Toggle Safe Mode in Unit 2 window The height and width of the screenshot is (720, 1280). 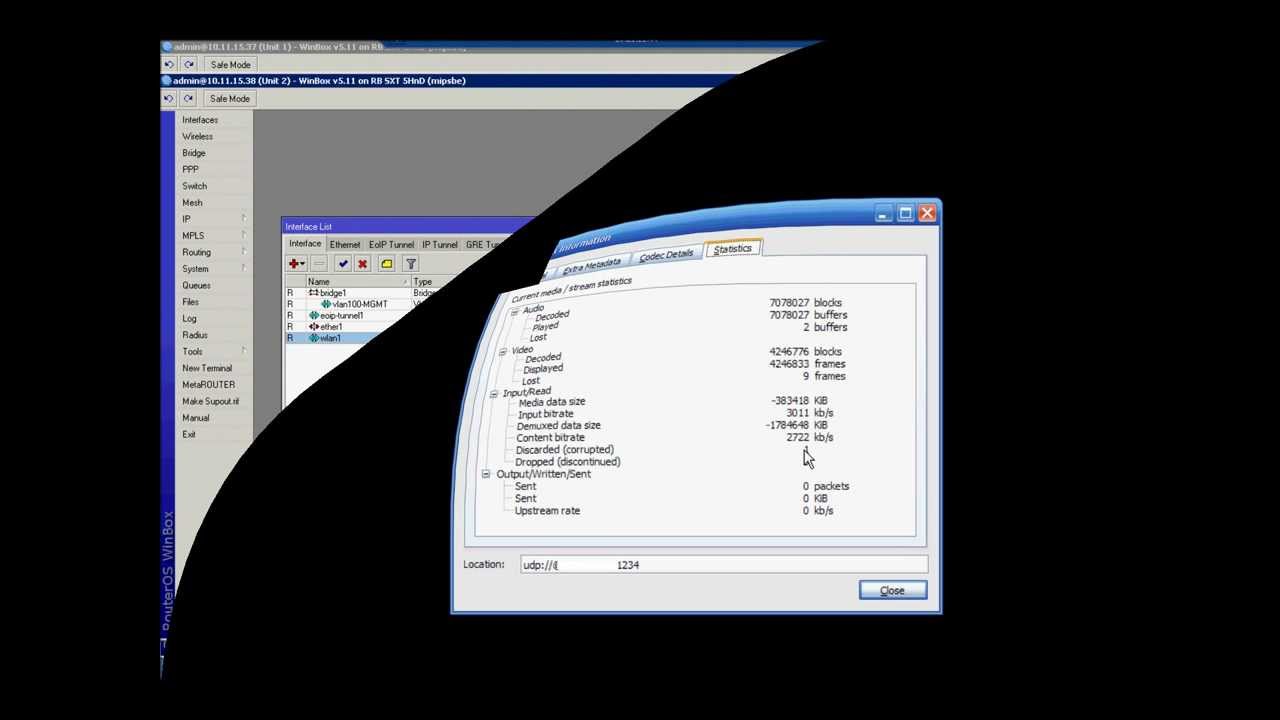230,98
